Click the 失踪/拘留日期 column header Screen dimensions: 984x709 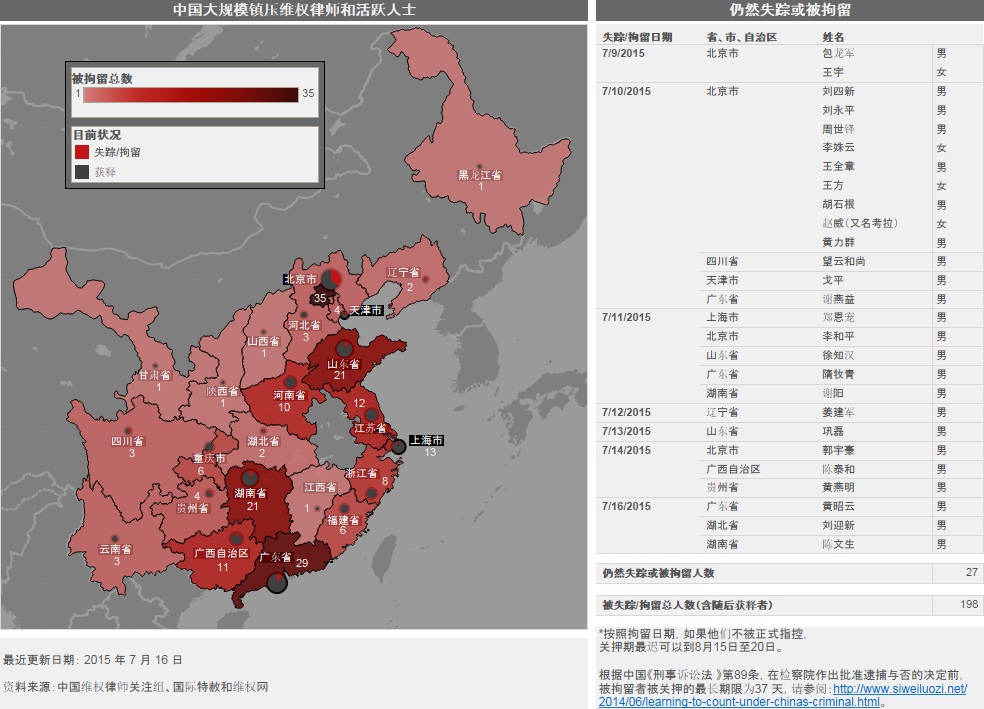coord(637,37)
